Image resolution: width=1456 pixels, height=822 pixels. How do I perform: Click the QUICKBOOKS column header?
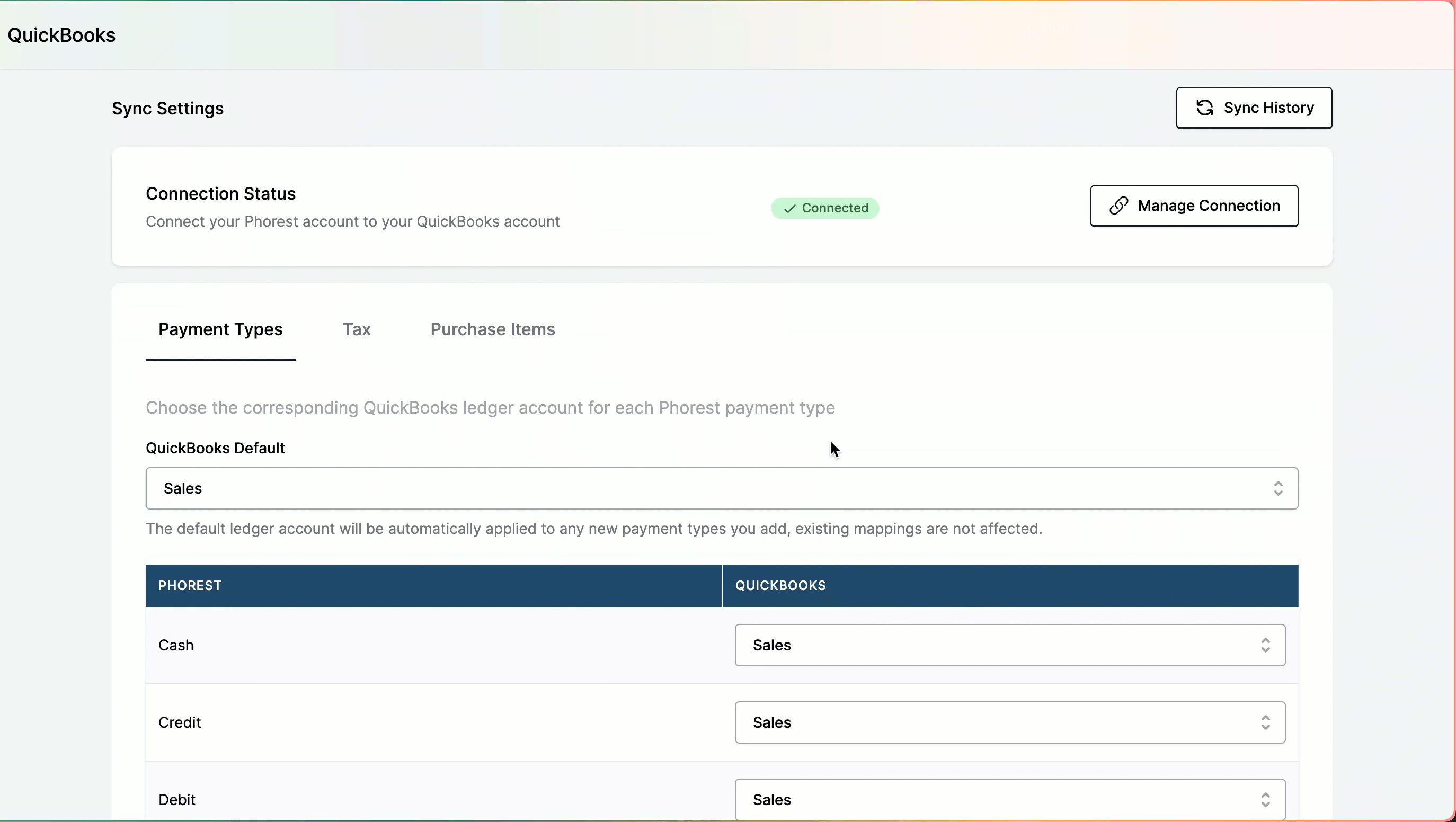(780, 585)
